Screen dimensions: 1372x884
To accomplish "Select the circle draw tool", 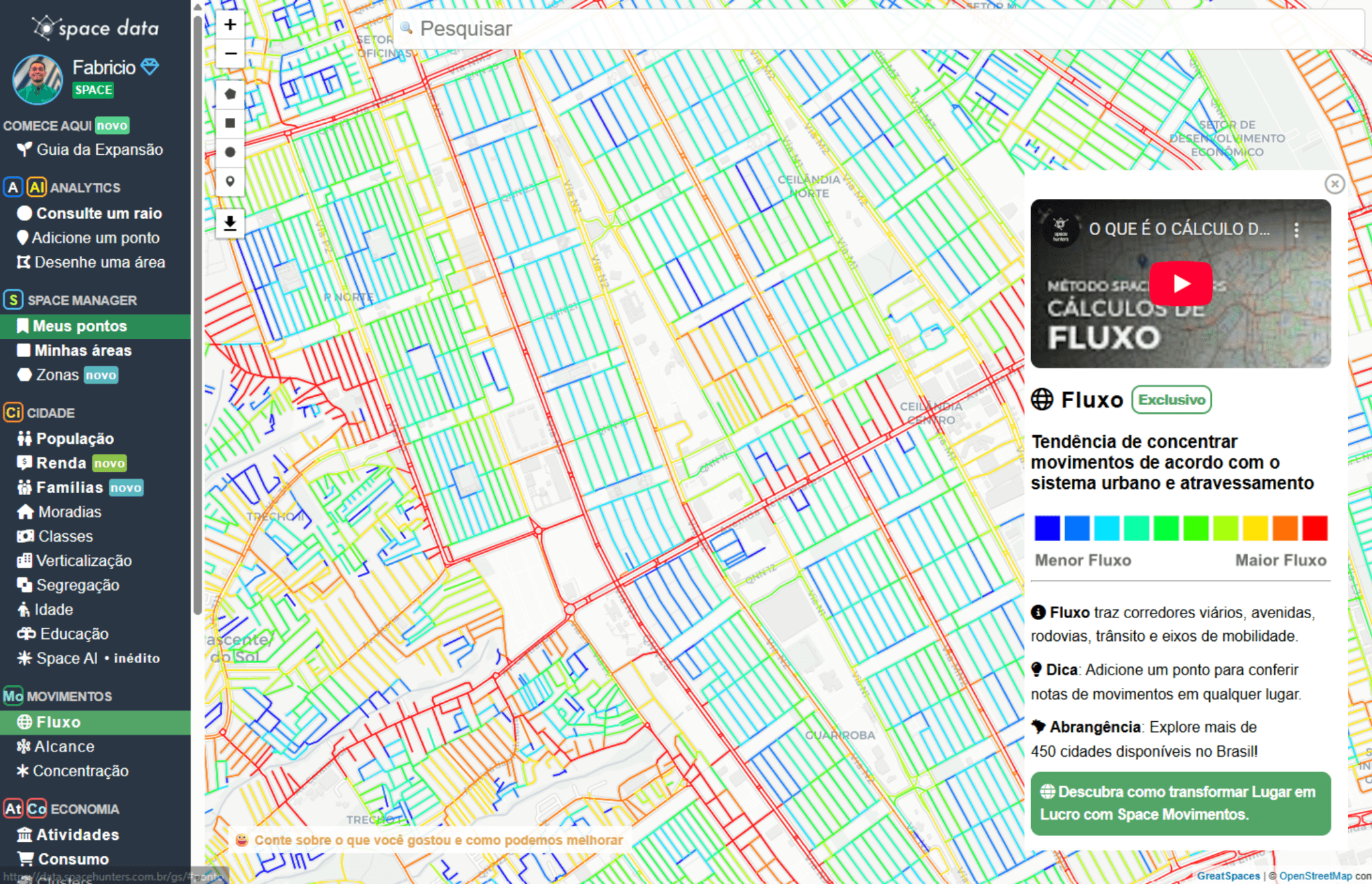I will pos(230,153).
